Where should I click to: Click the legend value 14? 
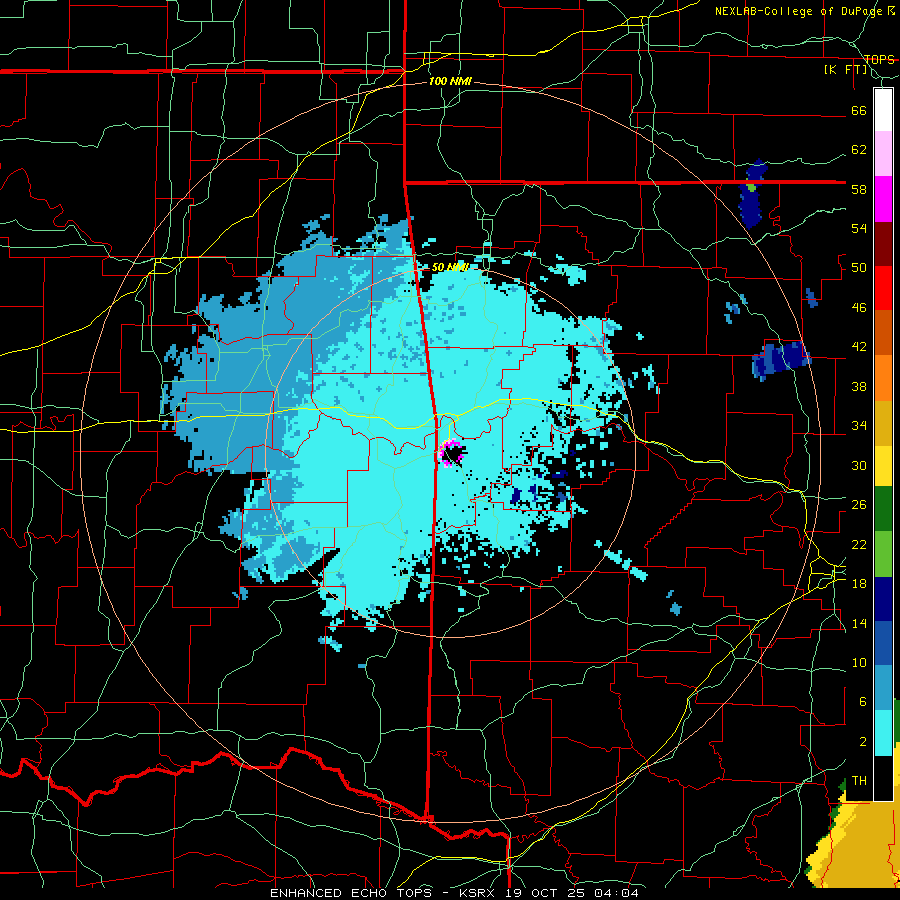coord(859,623)
